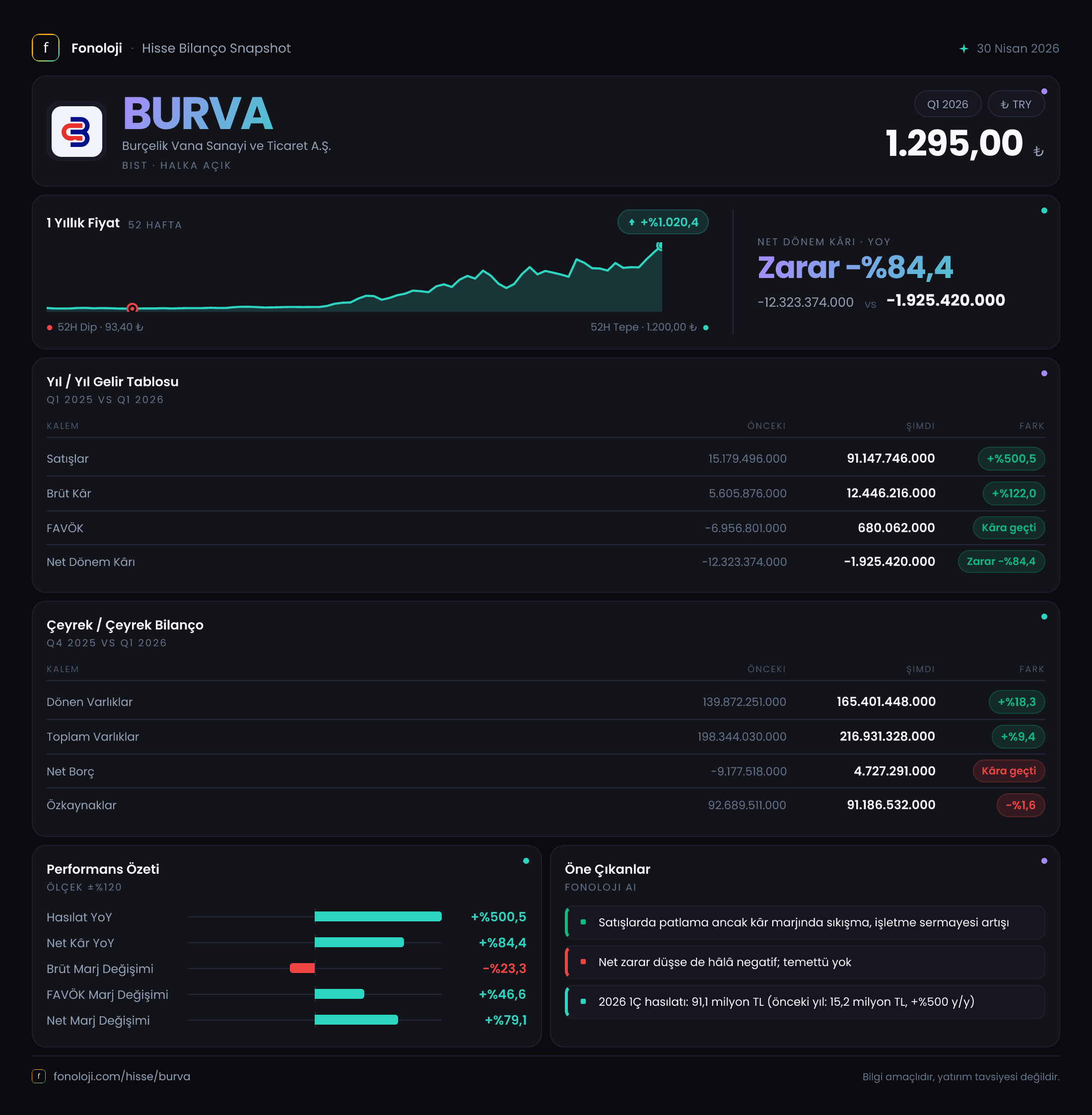Click the large "Zarar -%84,4" headline
Viewport: 1092px width, 1115px height.
855,268
